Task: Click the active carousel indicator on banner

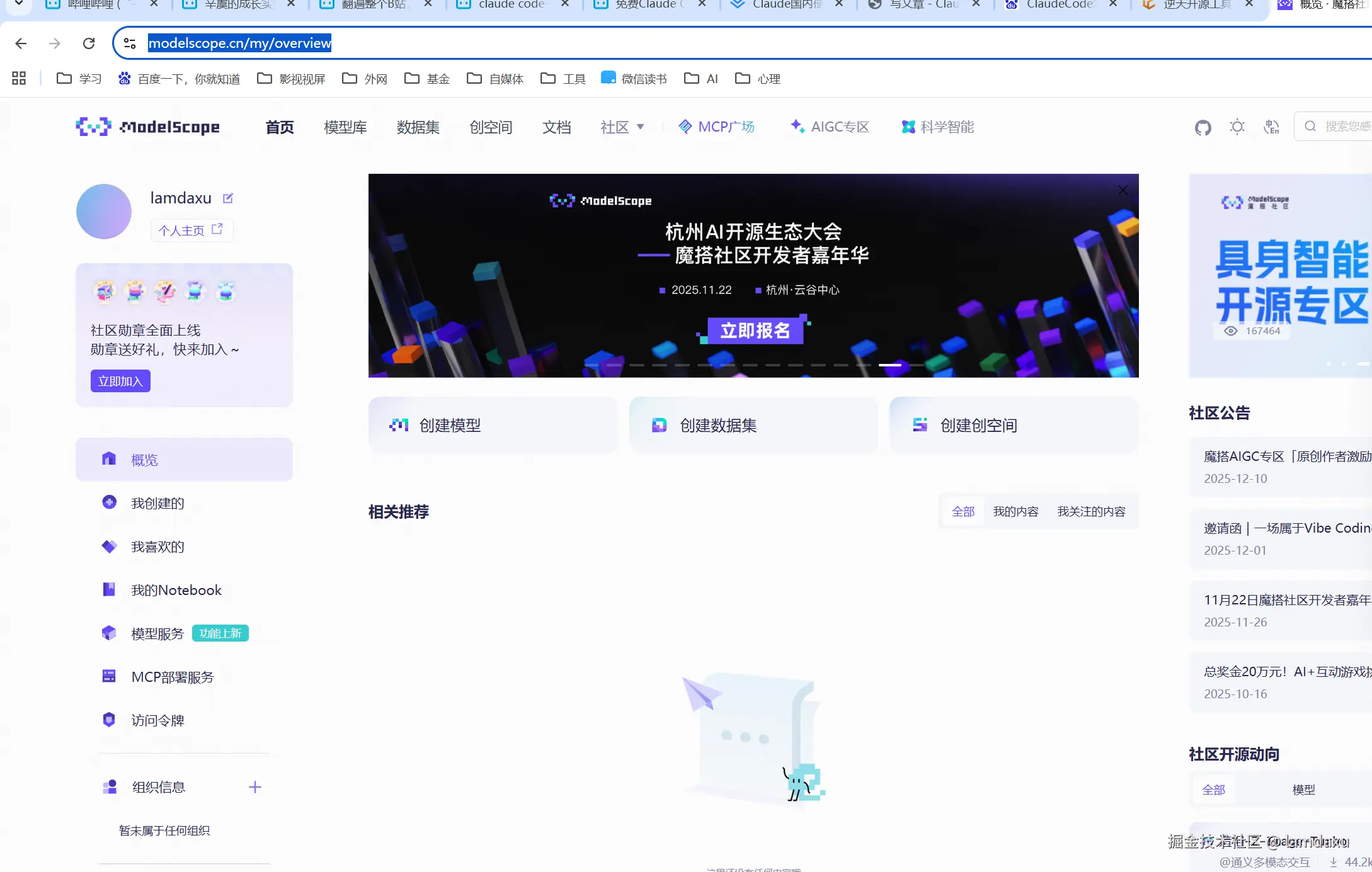Action: coord(889,365)
